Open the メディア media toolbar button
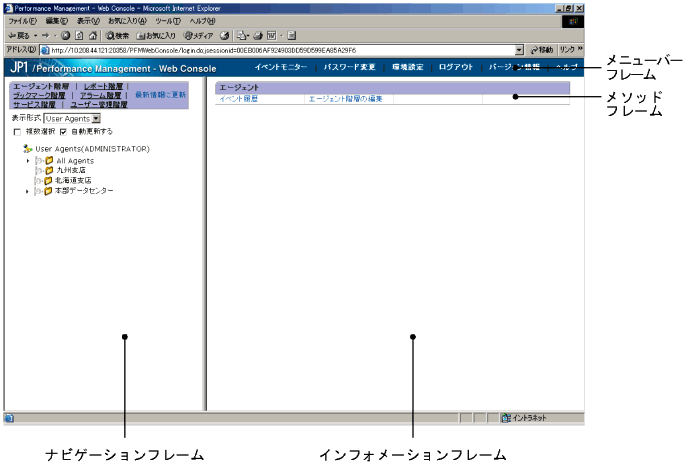 tap(198, 36)
